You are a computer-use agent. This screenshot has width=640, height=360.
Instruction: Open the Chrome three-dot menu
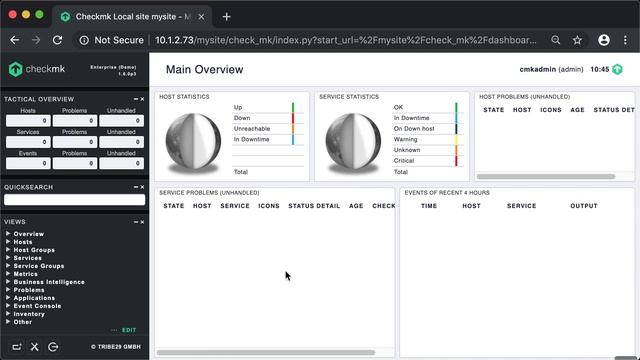pyautogui.click(x=625, y=40)
